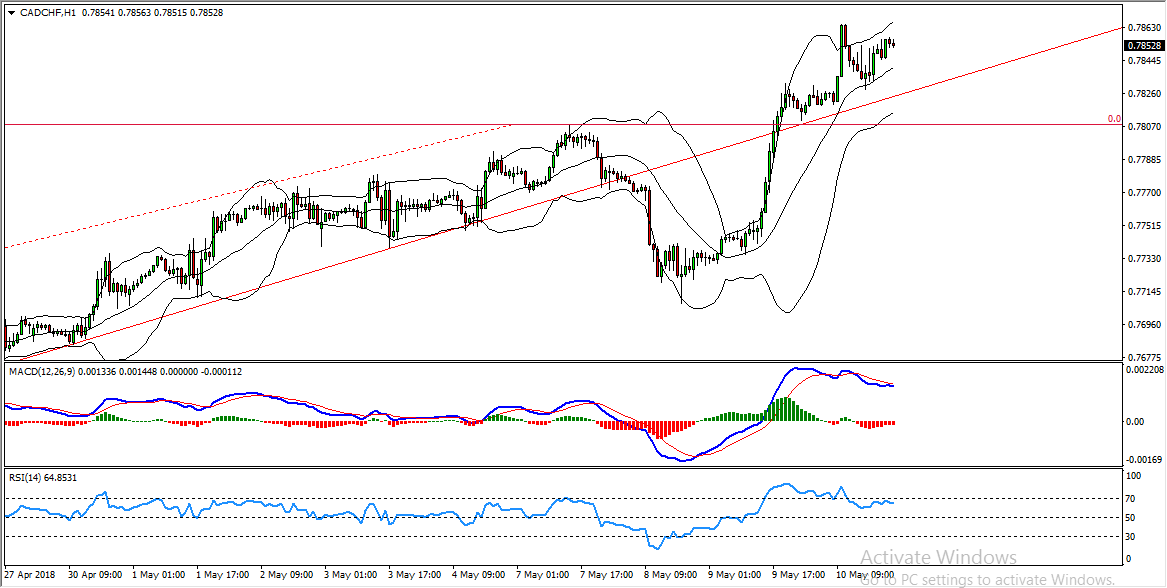
Task: Click price axis label 0.78445
Action: (x=1145, y=61)
